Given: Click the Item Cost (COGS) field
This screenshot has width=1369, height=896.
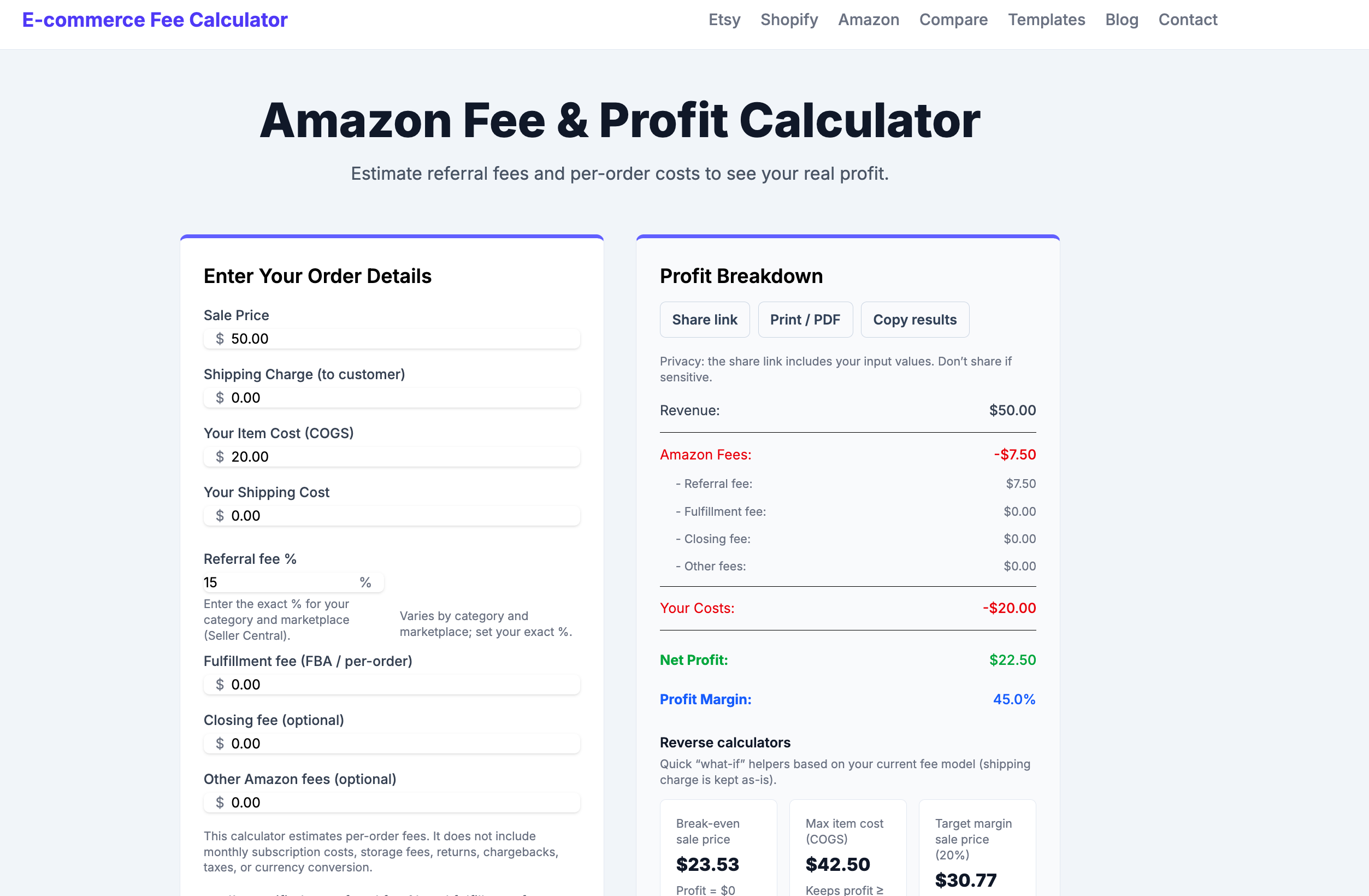Looking at the screenshot, I should coord(391,457).
